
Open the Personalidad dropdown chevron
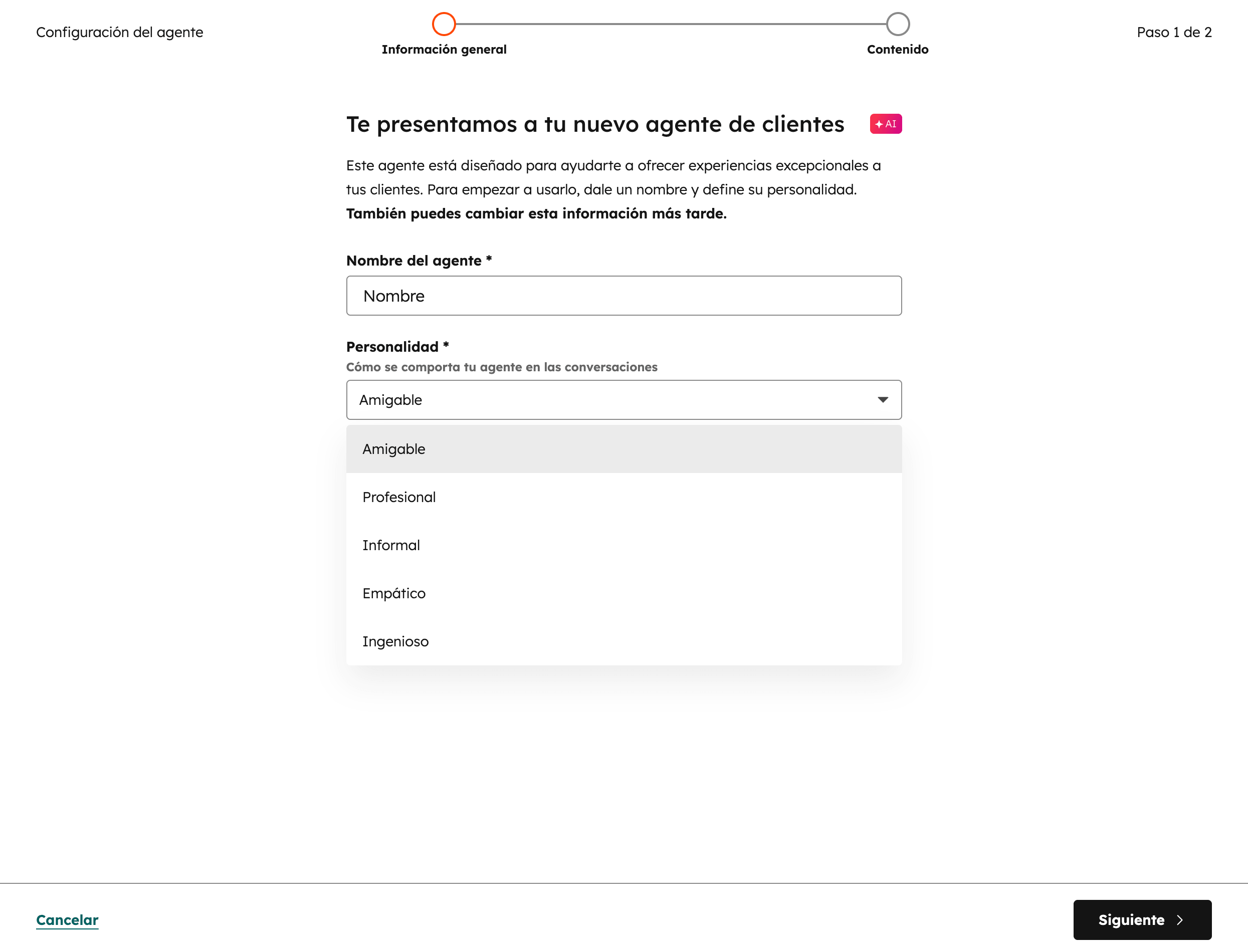click(x=883, y=399)
